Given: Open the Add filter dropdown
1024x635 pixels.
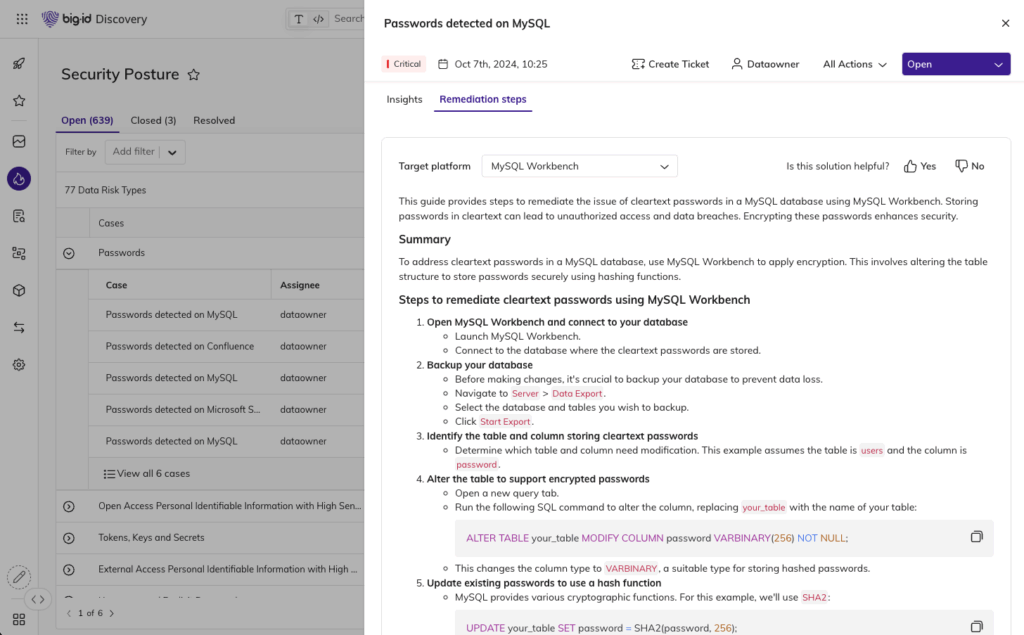Looking at the screenshot, I should (145, 152).
